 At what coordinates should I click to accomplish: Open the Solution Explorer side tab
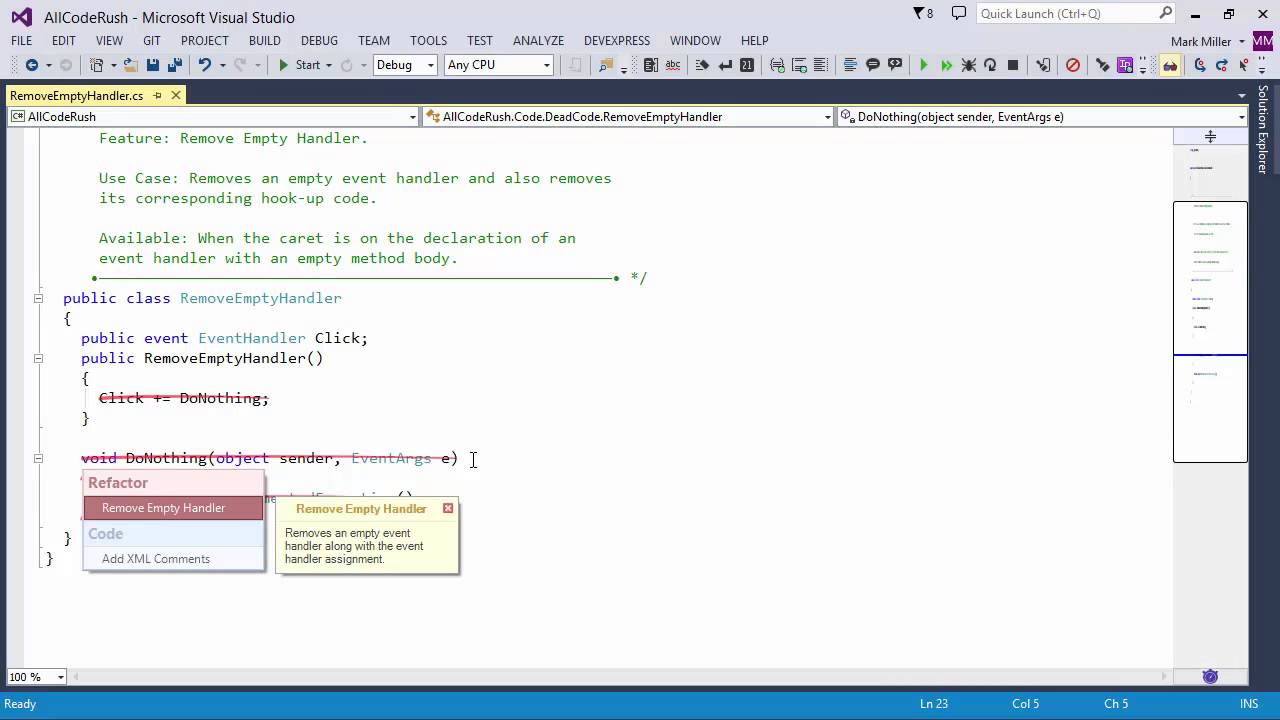coord(1263,130)
